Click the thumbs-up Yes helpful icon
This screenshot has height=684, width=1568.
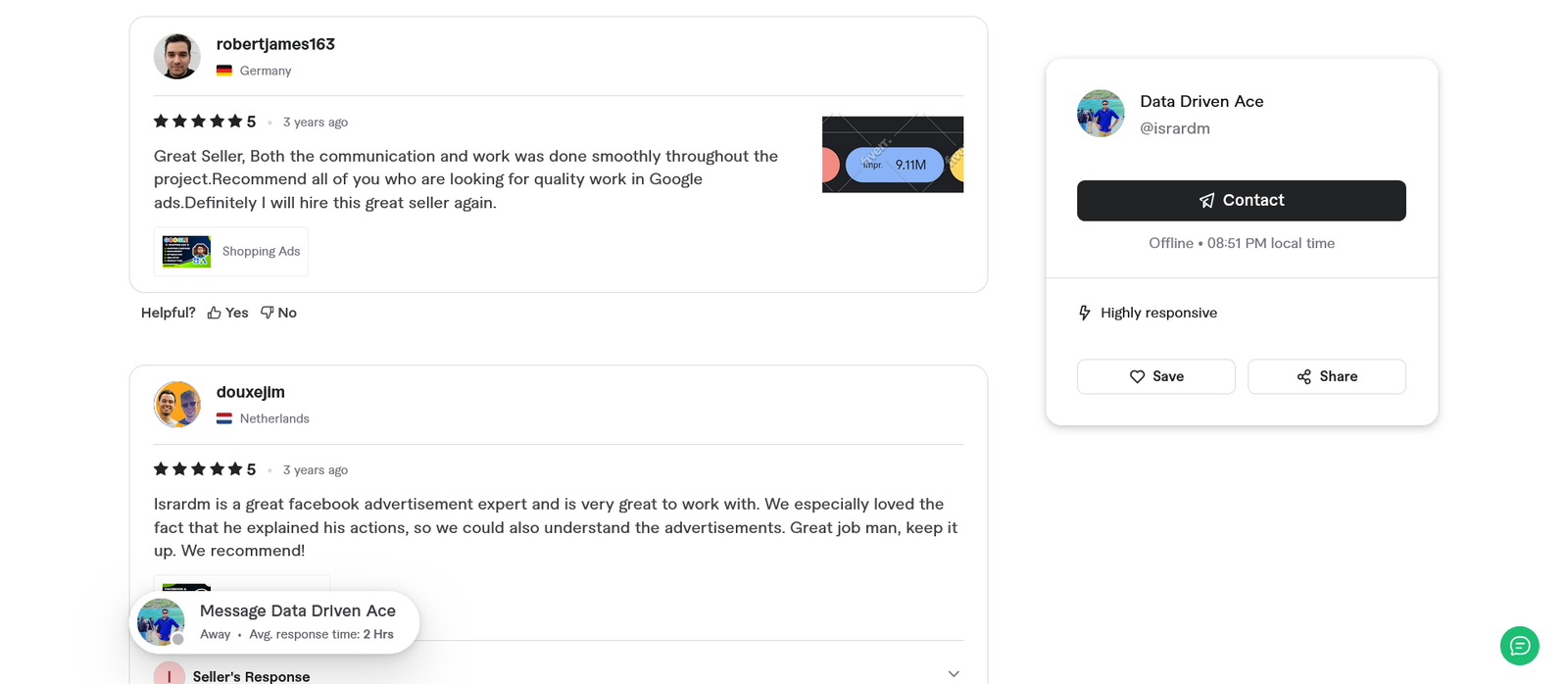214,312
